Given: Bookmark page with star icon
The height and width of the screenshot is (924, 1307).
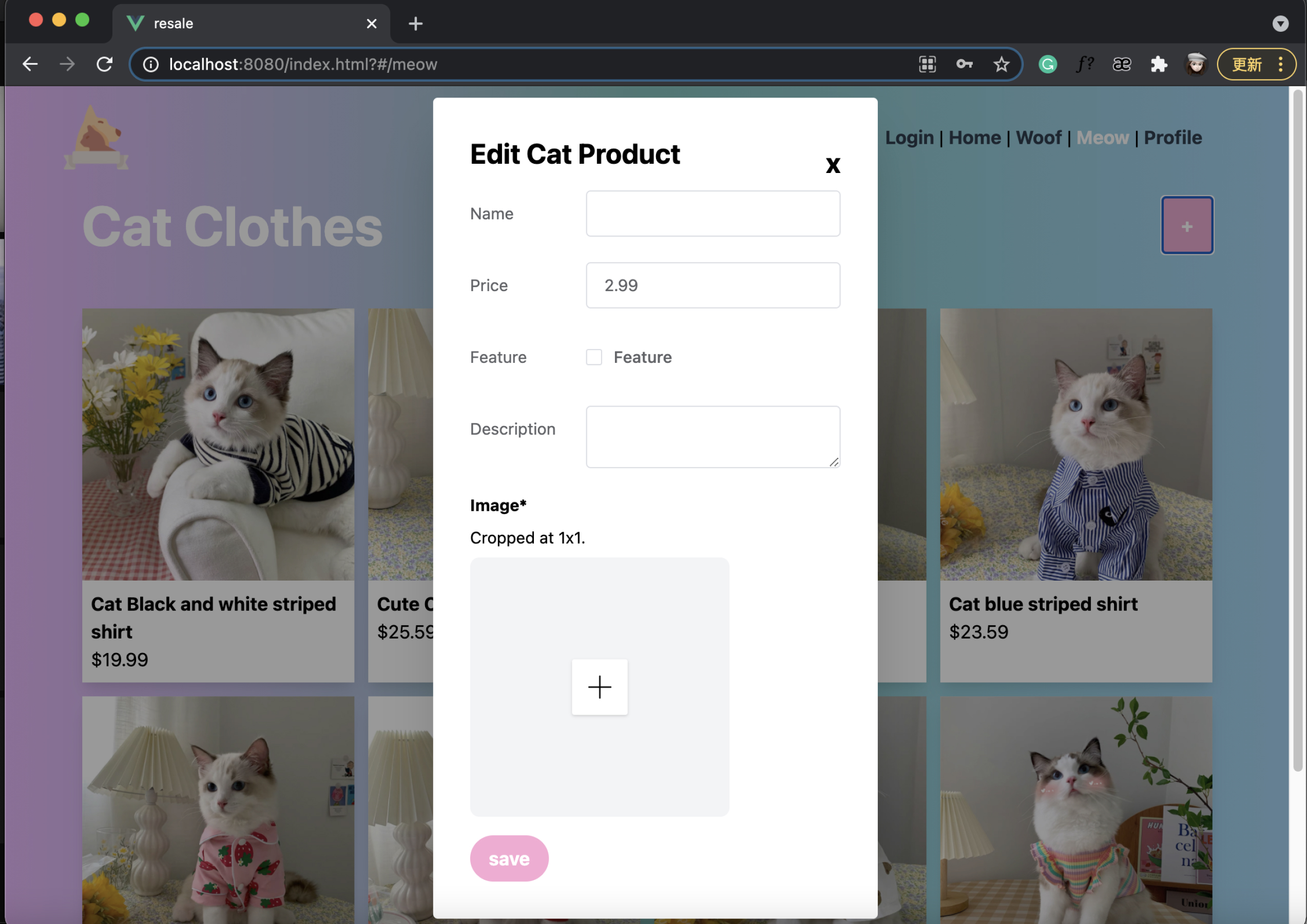Looking at the screenshot, I should click(1002, 64).
